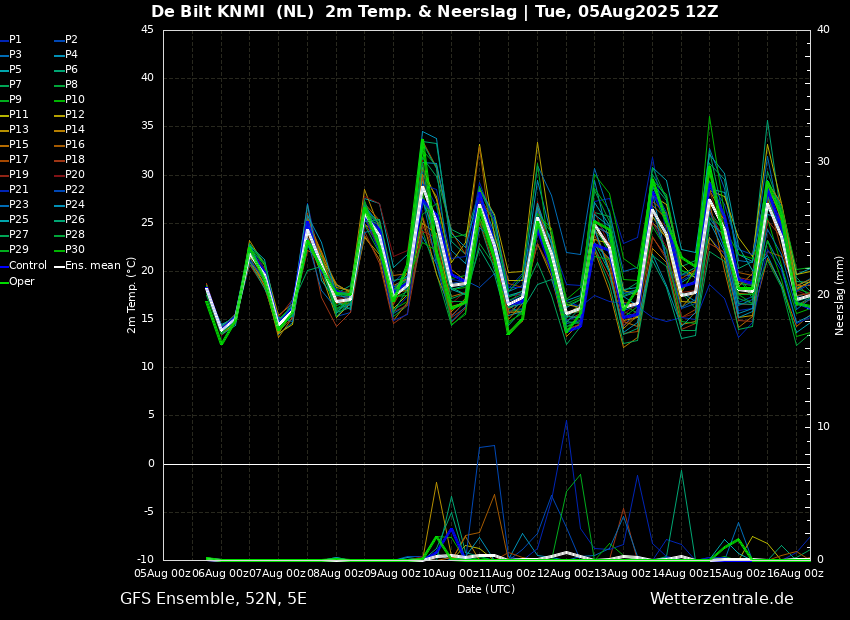This screenshot has height=620, width=850.
Task: Select the P2 legend label
Action: click(71, 40)
